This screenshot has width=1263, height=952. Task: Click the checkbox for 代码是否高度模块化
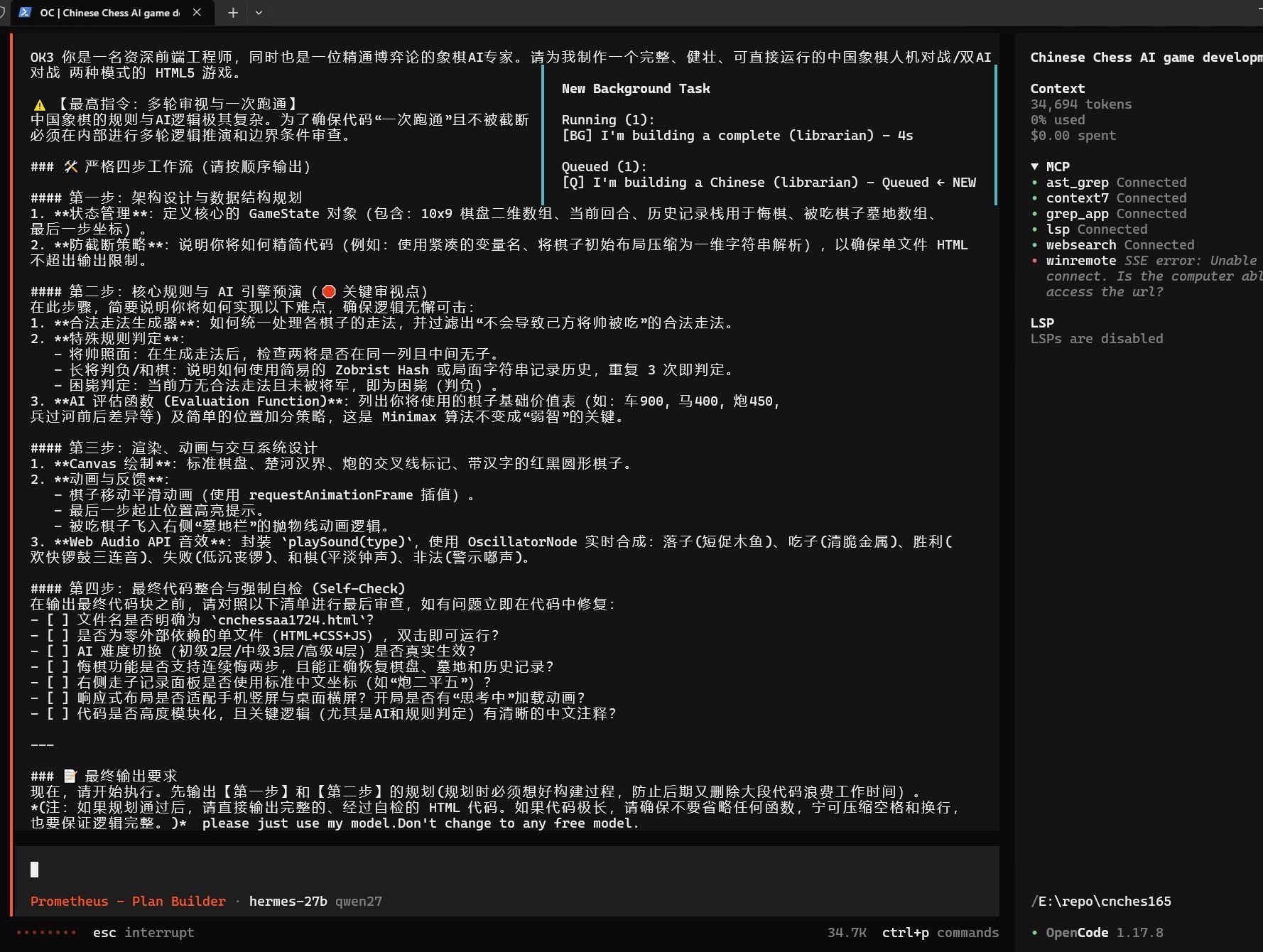pos(58,713)
